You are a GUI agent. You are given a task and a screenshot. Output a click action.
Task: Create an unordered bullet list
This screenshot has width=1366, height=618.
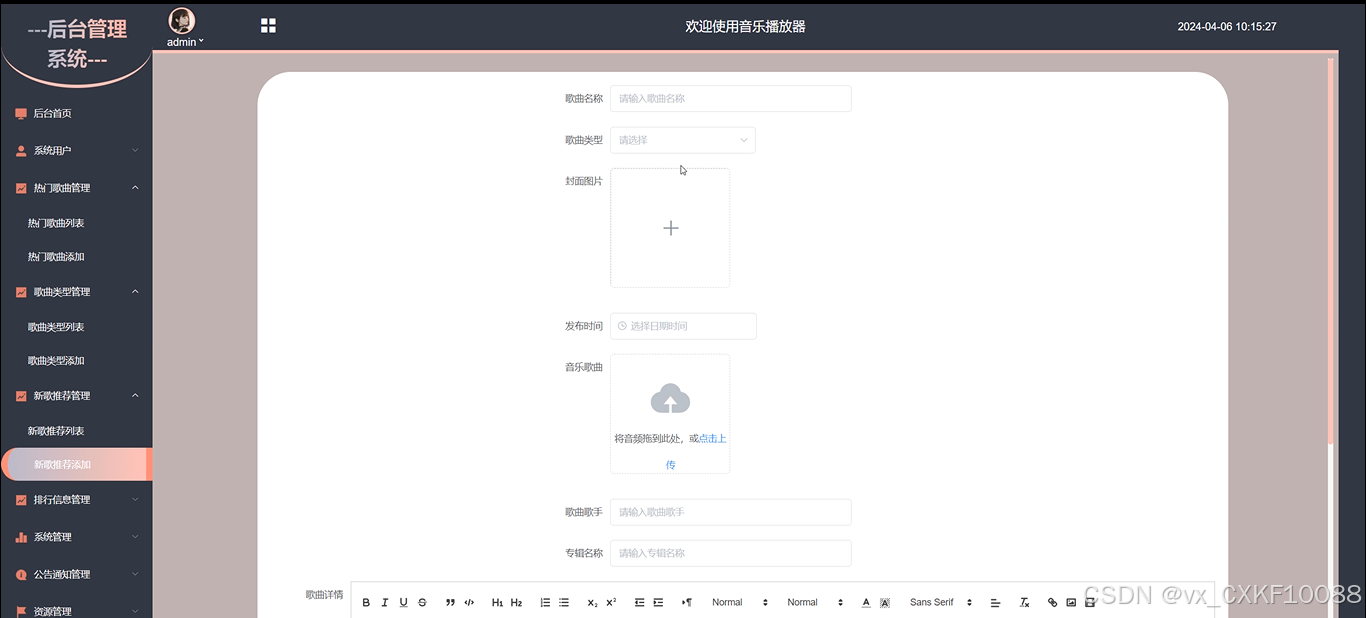[564, 602]
